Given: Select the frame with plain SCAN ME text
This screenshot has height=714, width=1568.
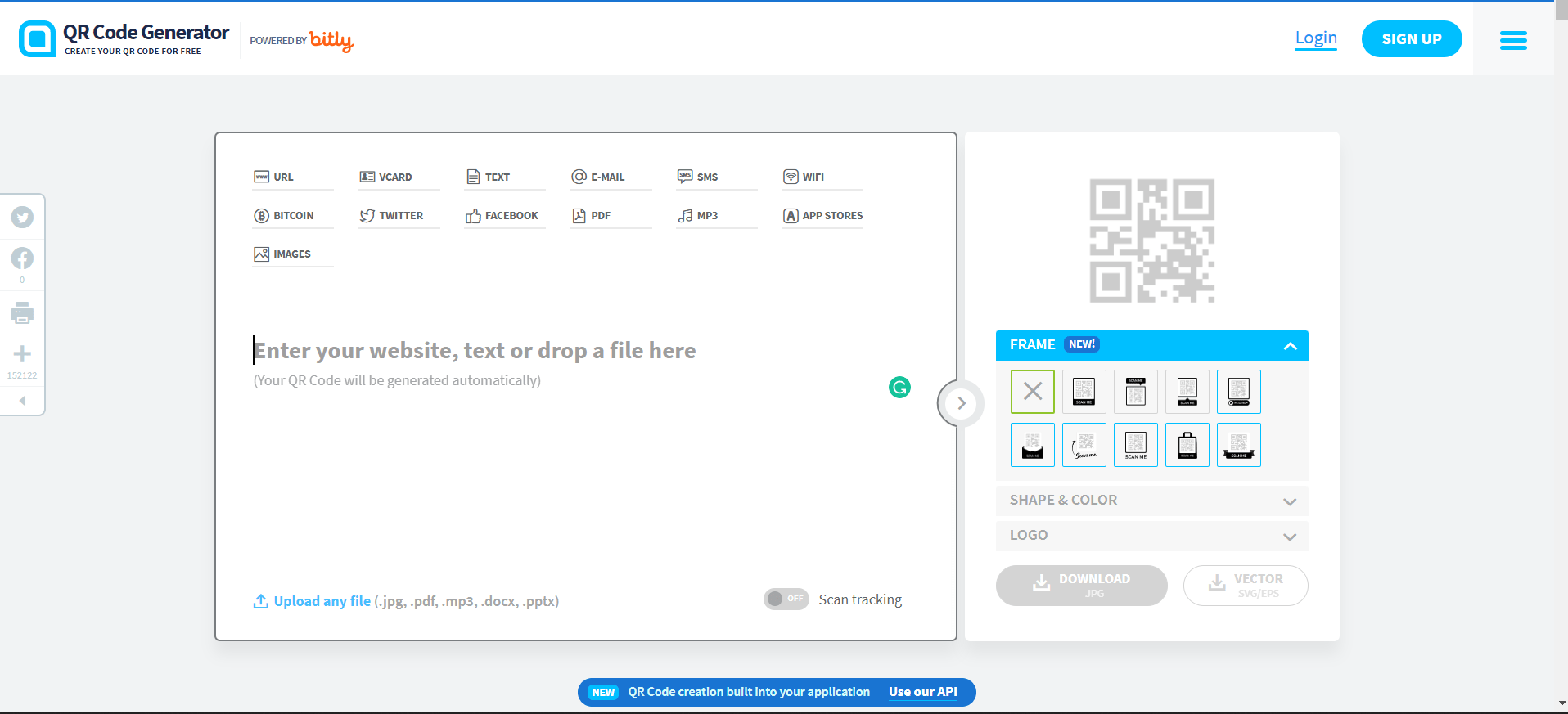Looking at the screenshot, I should [x=1136, y=445].
